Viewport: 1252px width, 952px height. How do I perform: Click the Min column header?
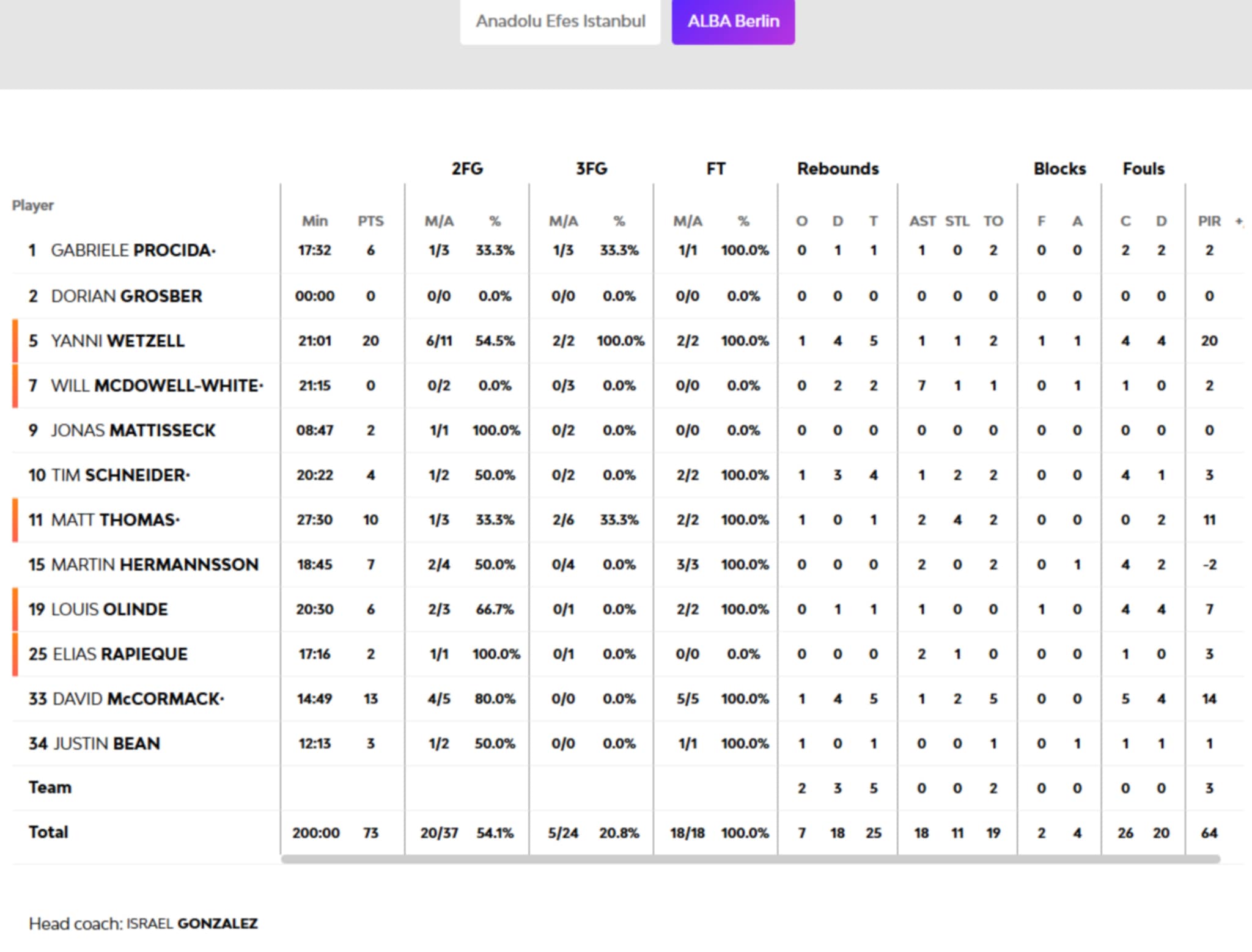(x=315, y=221)
